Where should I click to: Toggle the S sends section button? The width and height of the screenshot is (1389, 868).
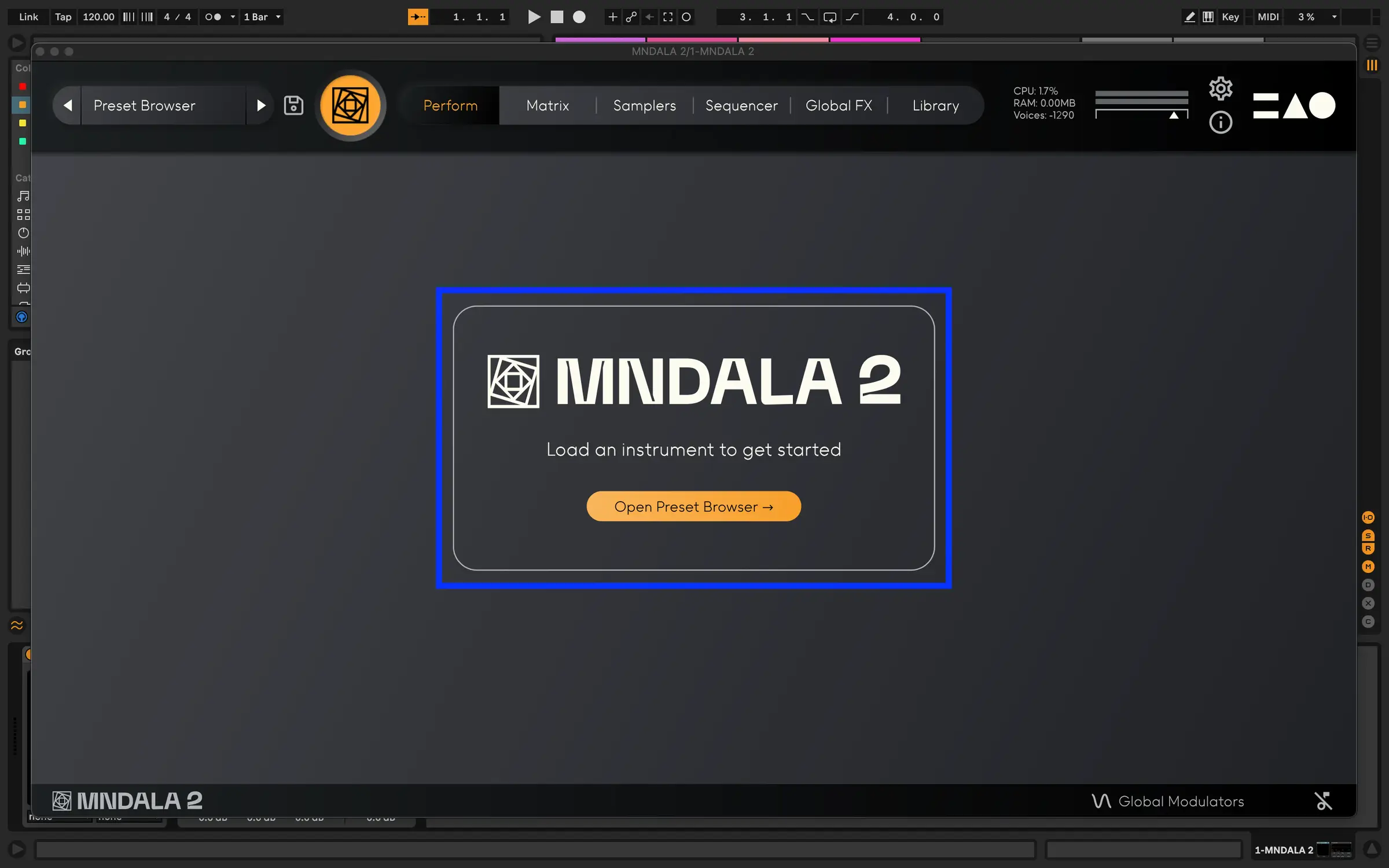click(1368, 535)
